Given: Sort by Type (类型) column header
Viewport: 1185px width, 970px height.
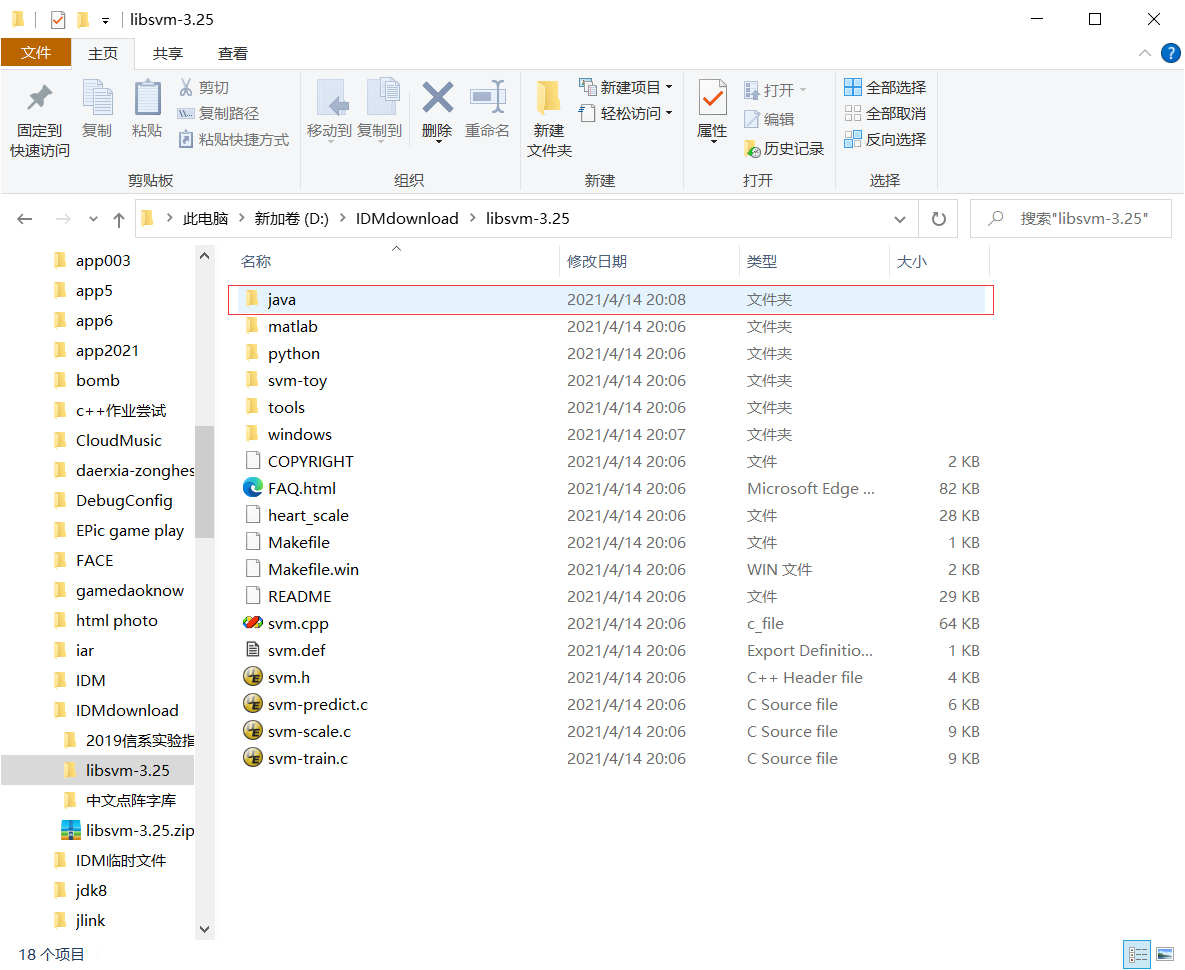Looking at the screenshot, I should pyautogui.click(x=814, y=261).
